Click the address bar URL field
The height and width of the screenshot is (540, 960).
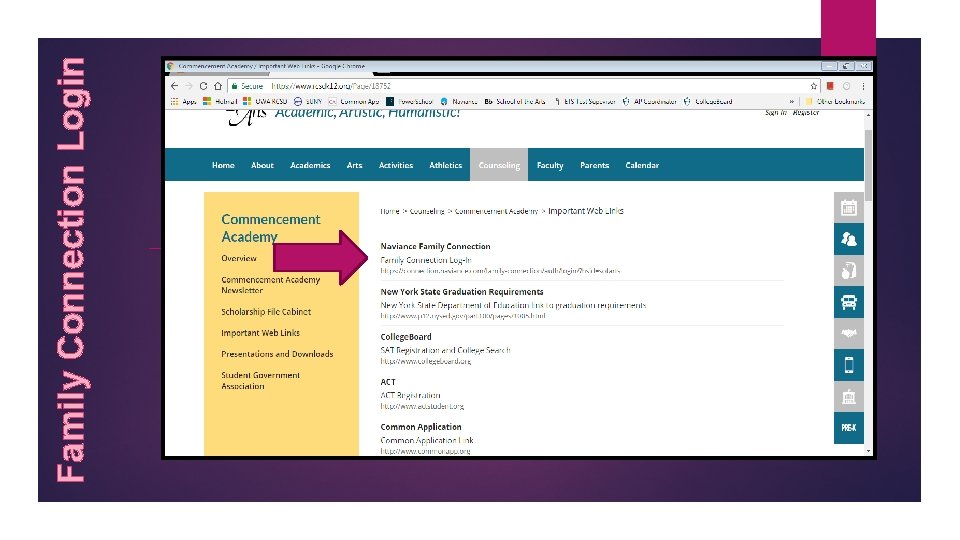(520, 86)
